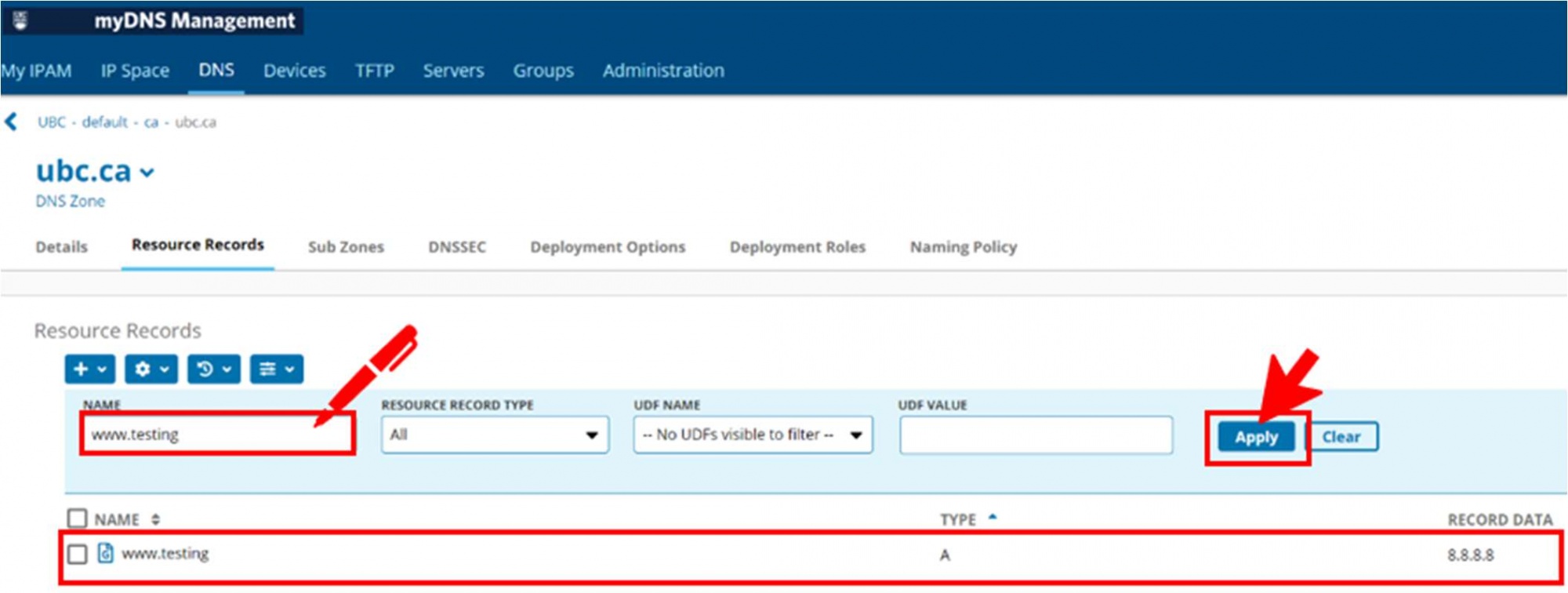
Task: Expand the ubc.ca zone title chevron
Action: coord(147,173)
